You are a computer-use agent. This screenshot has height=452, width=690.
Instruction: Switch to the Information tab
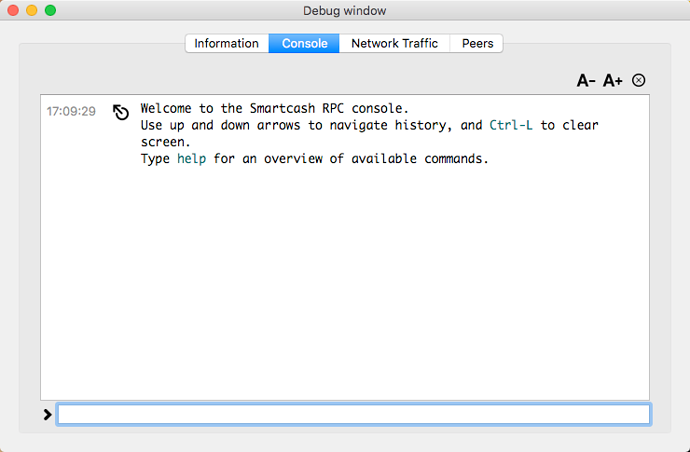tap(227, 43)
